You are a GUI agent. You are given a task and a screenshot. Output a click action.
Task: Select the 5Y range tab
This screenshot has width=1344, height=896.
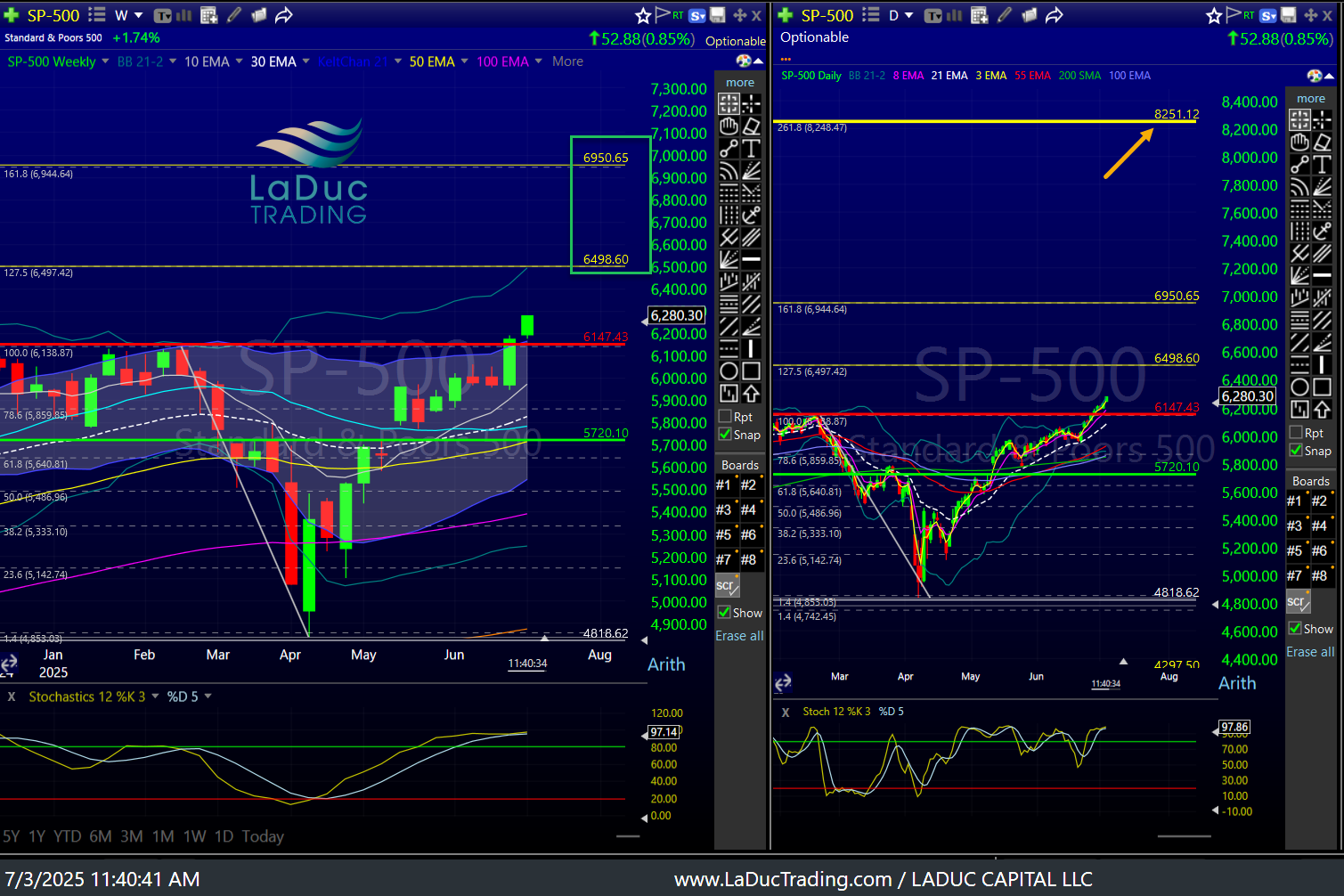tap(11, 836)
